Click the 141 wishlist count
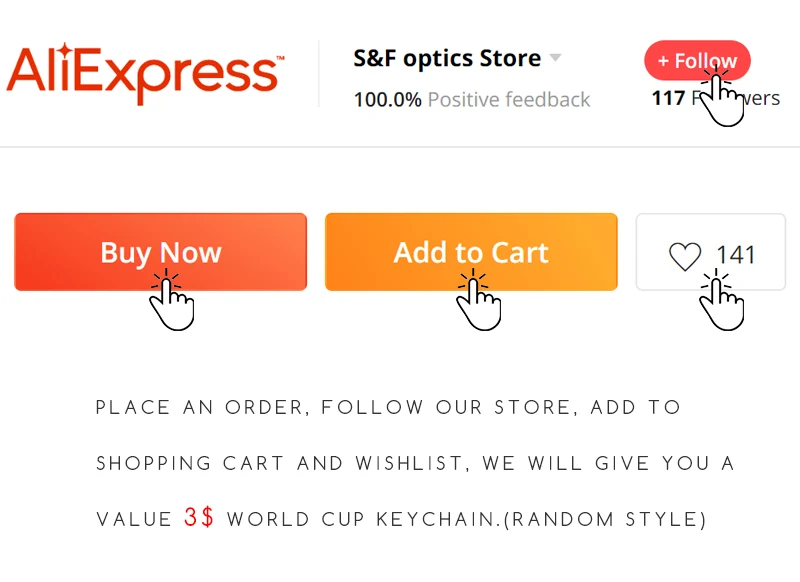800x582 pixels. click(736, 255)
